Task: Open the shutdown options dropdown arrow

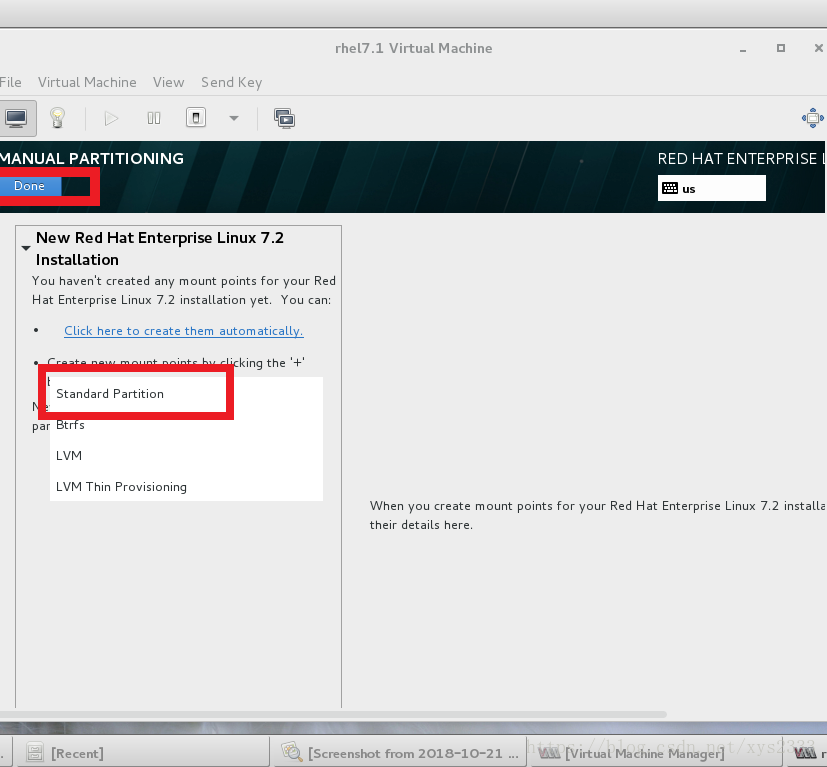Action: 234,118
